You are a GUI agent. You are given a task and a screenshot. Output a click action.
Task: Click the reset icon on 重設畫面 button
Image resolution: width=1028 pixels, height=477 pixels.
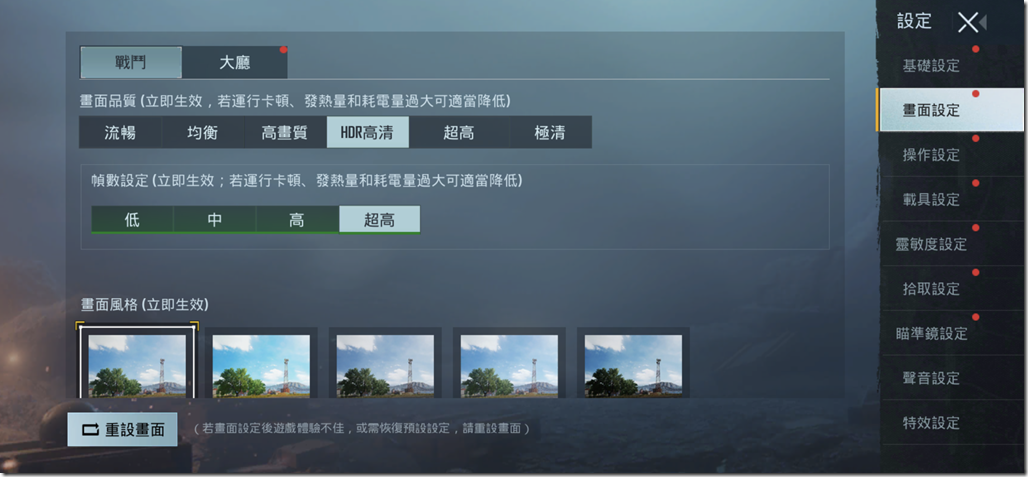pos(90,430)
